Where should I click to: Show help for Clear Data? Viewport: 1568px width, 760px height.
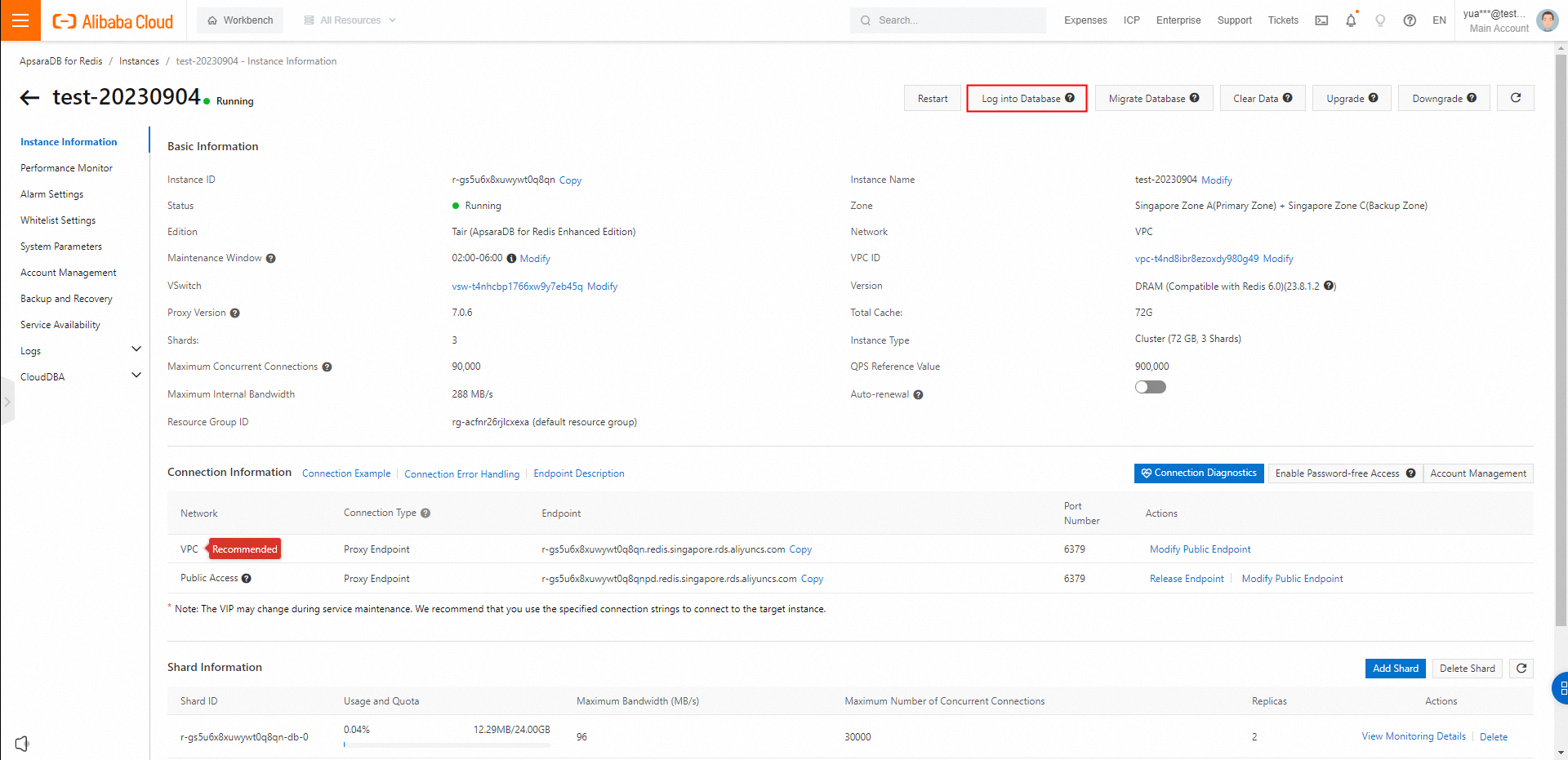tap(1288, 98)
